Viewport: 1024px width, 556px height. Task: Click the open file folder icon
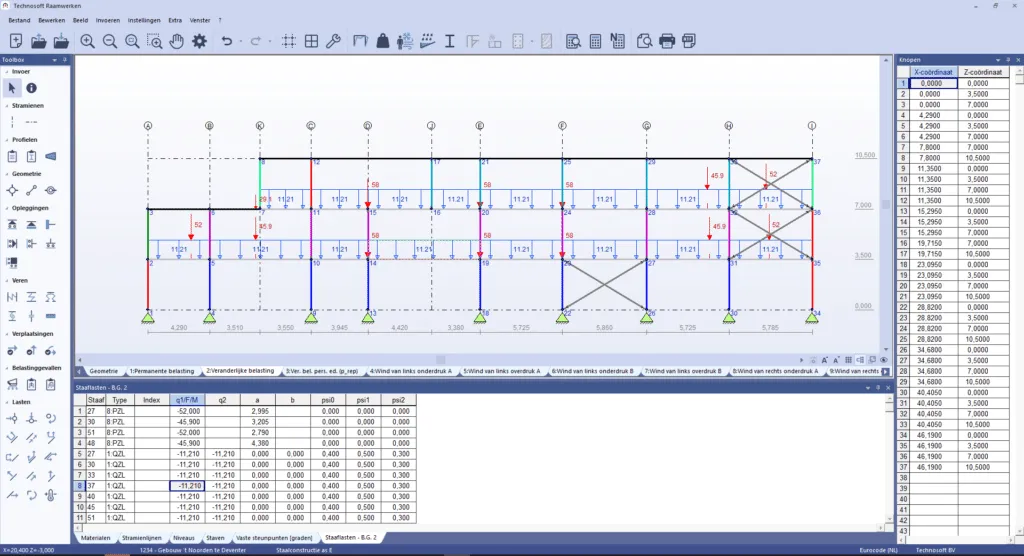[x=39, y=41]
